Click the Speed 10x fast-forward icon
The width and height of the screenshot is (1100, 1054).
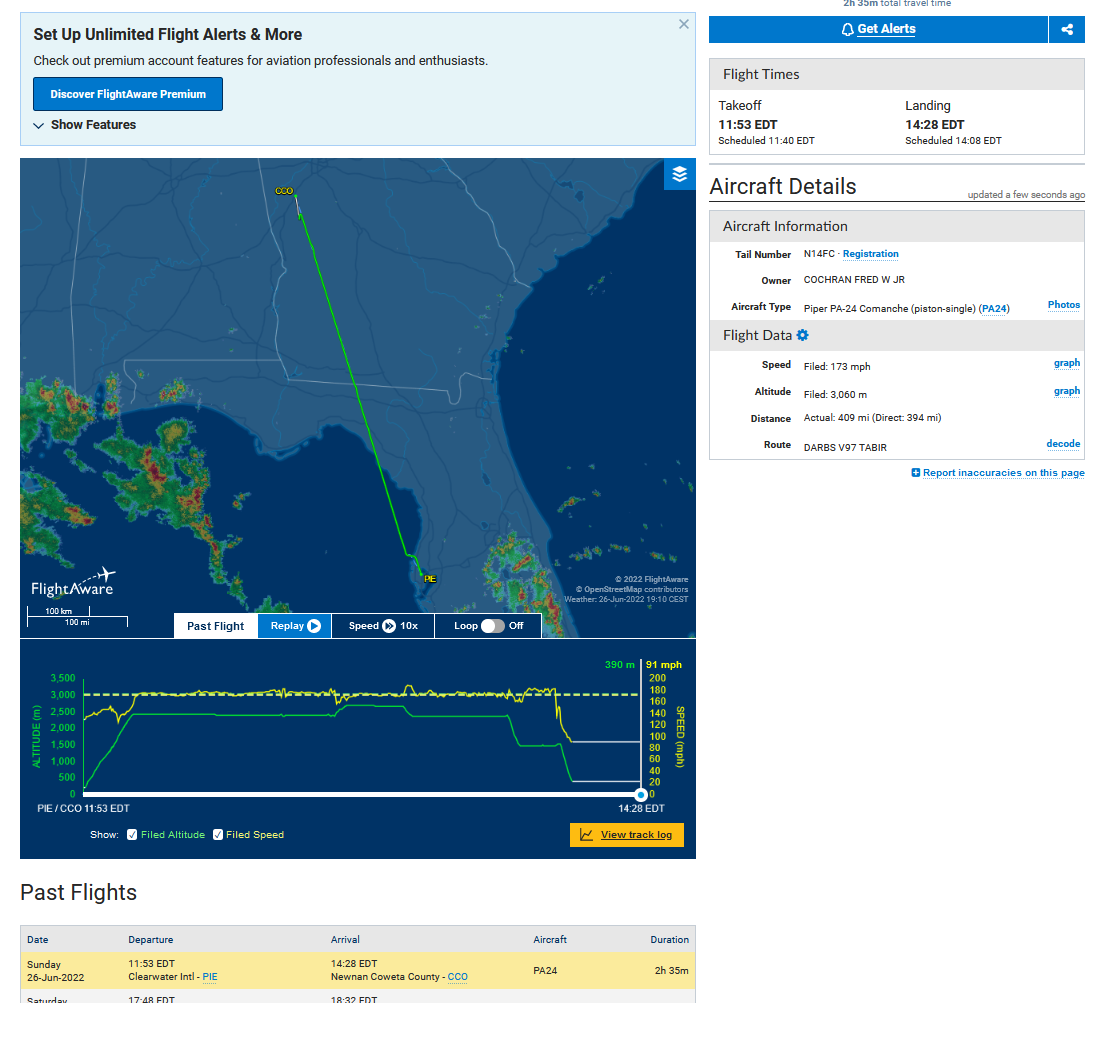coord(389,626)
